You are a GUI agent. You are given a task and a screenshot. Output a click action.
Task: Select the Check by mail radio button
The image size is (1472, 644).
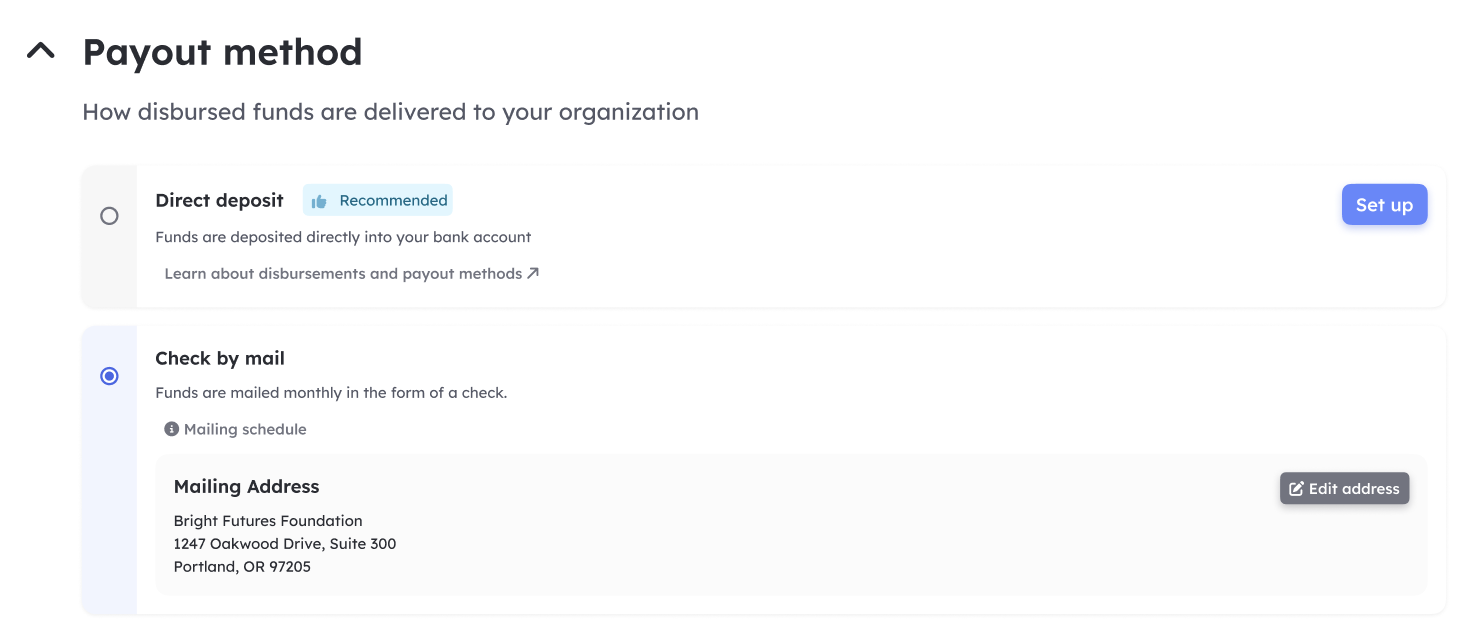point(109,376)
